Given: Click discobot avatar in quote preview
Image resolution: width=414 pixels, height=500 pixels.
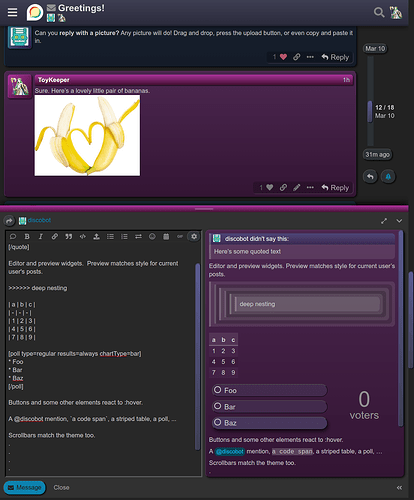Looking at the screenshot, I should [x=217, y=238].
